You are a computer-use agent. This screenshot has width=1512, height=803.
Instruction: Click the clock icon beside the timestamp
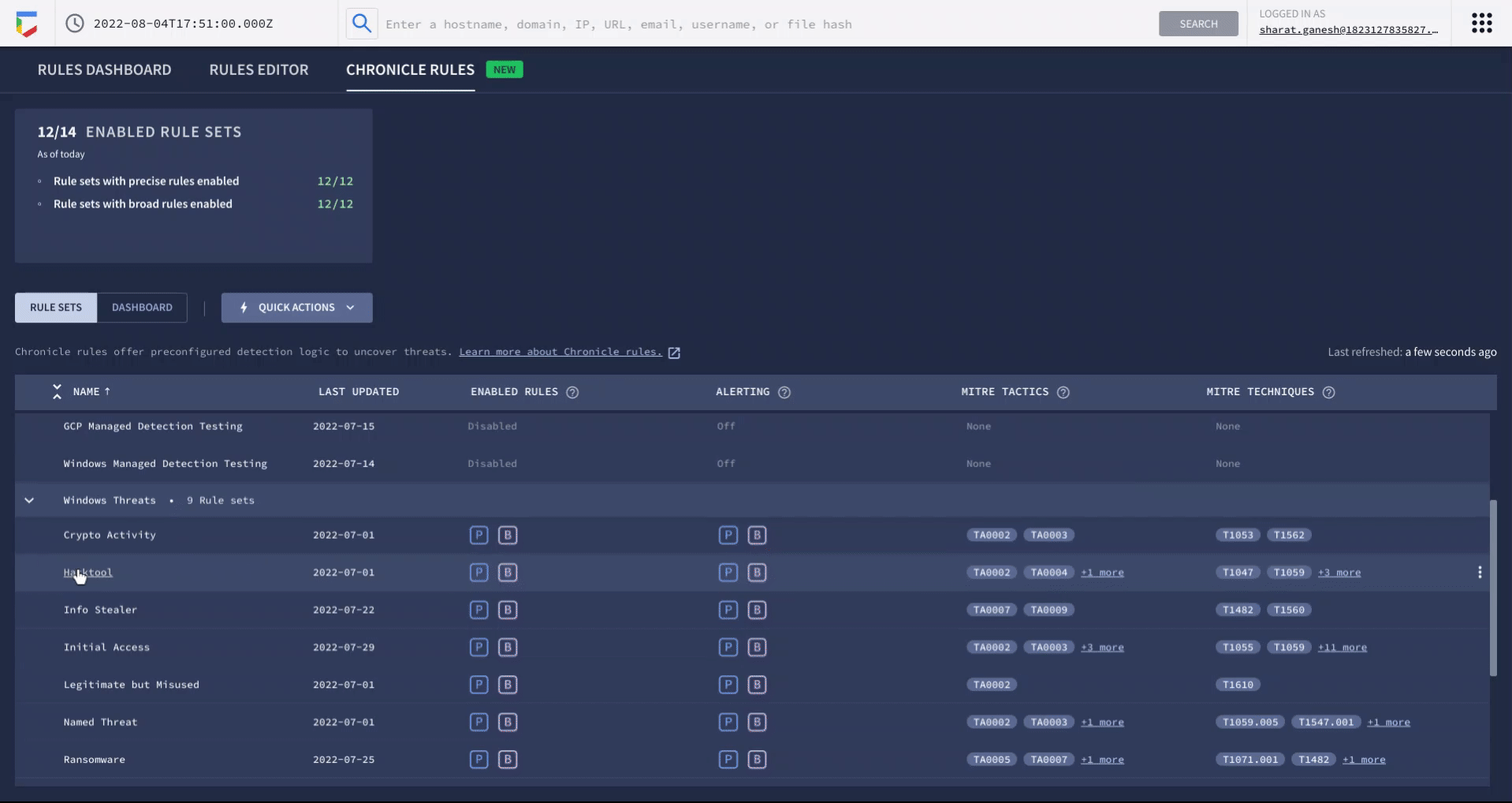coord(75,23)
